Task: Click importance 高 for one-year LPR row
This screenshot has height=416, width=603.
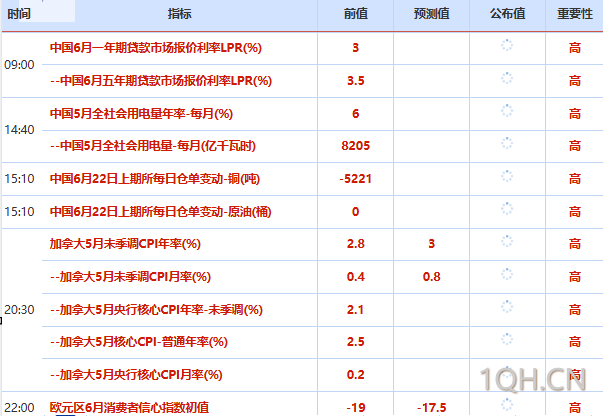Action: pyautogui.click(x=575, y=48)
